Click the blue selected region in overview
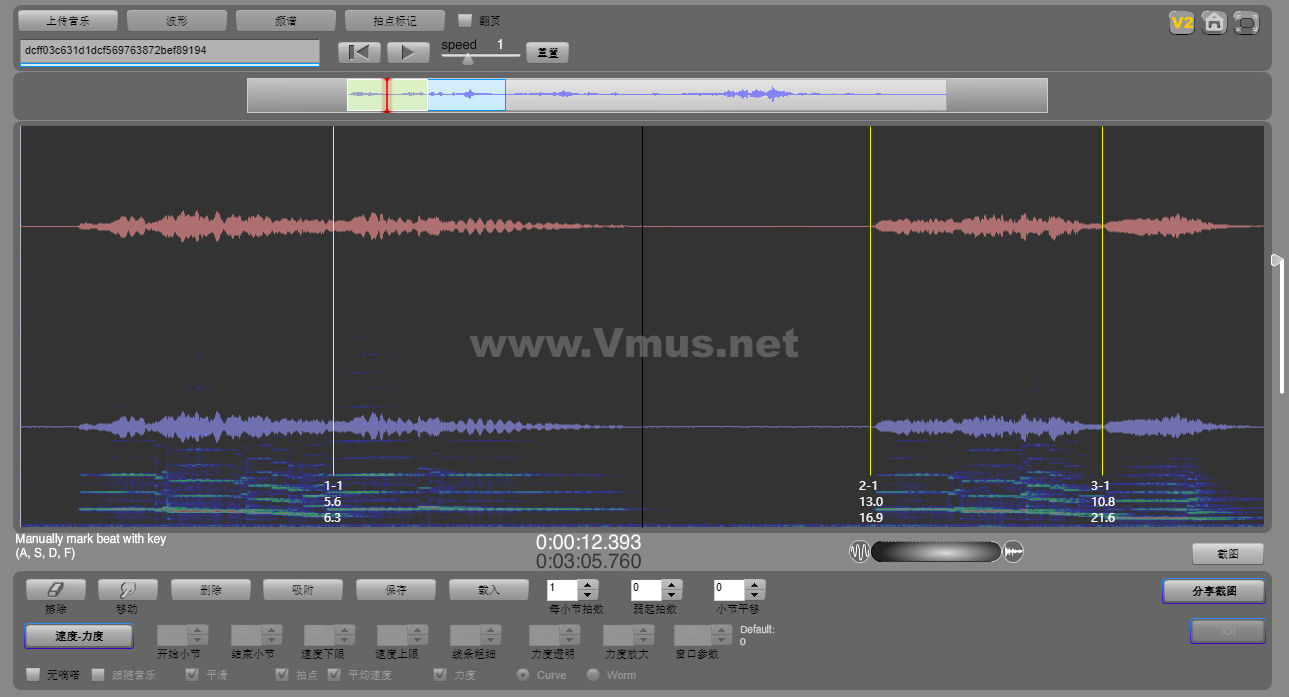The image size is (1289, 697). [x=466, y=95]
